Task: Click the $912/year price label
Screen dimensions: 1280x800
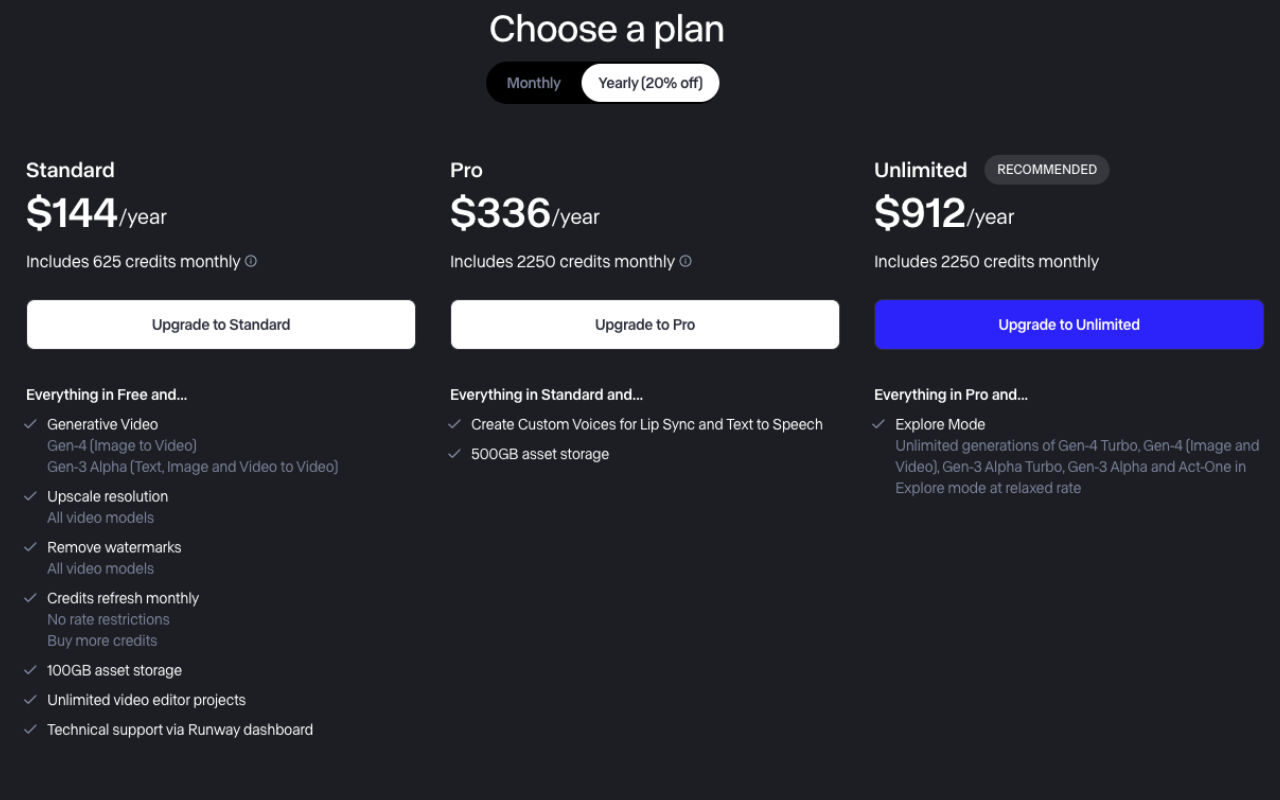Action: pos(944,213)
